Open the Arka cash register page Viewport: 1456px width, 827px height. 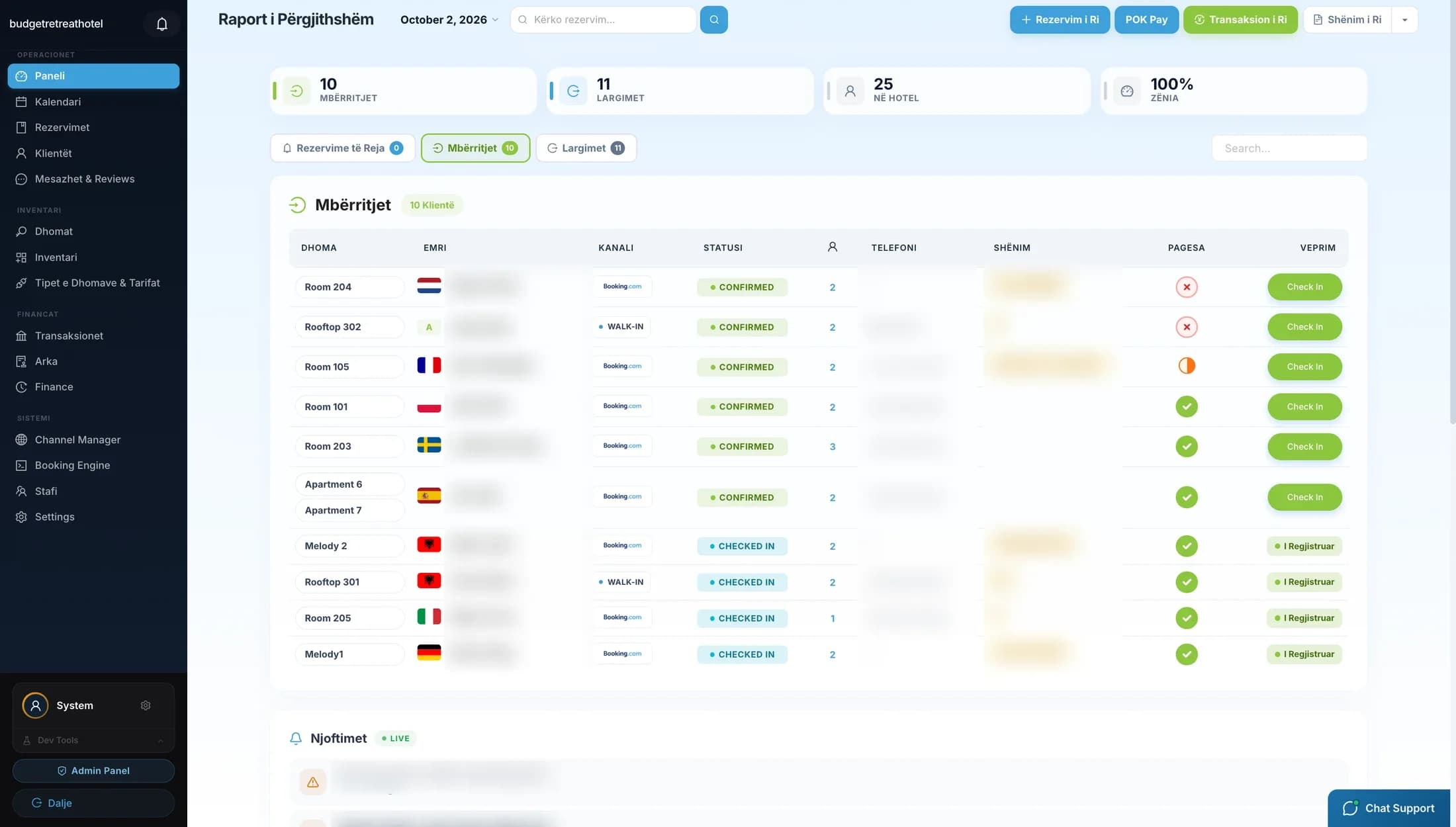93,361
